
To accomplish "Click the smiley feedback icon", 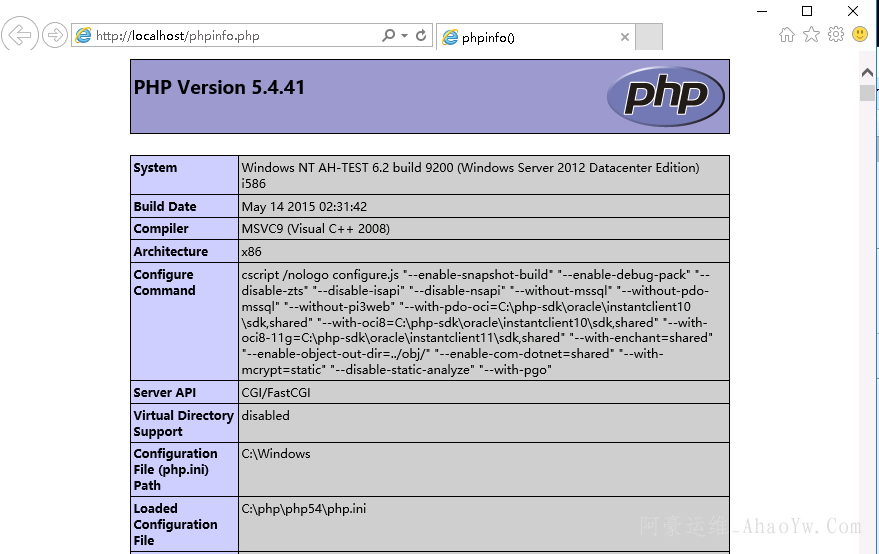I will pyautogui.click(x=860, y=35).
